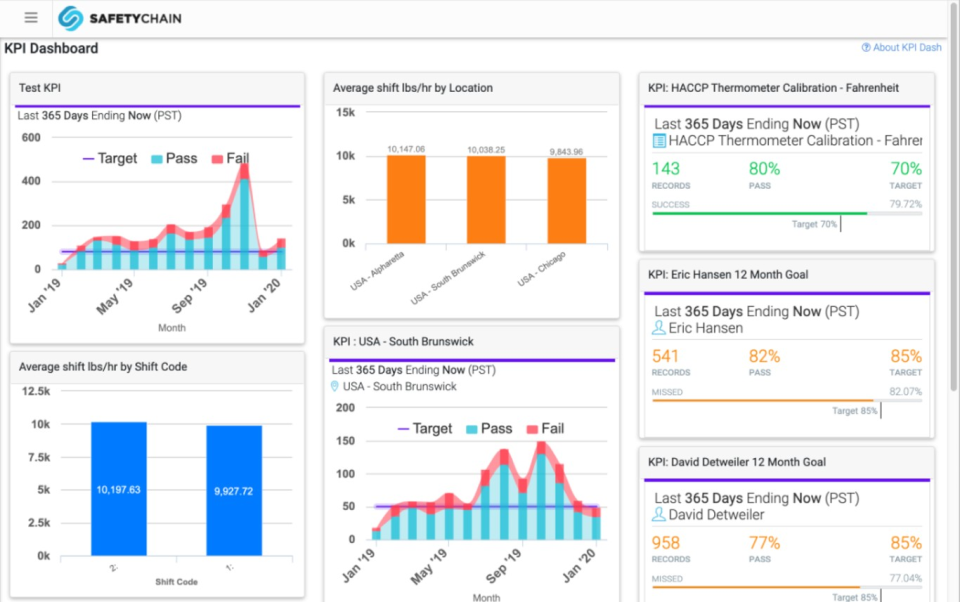Click the Eric Hansen missed progress bar

[x=787, y=401]
